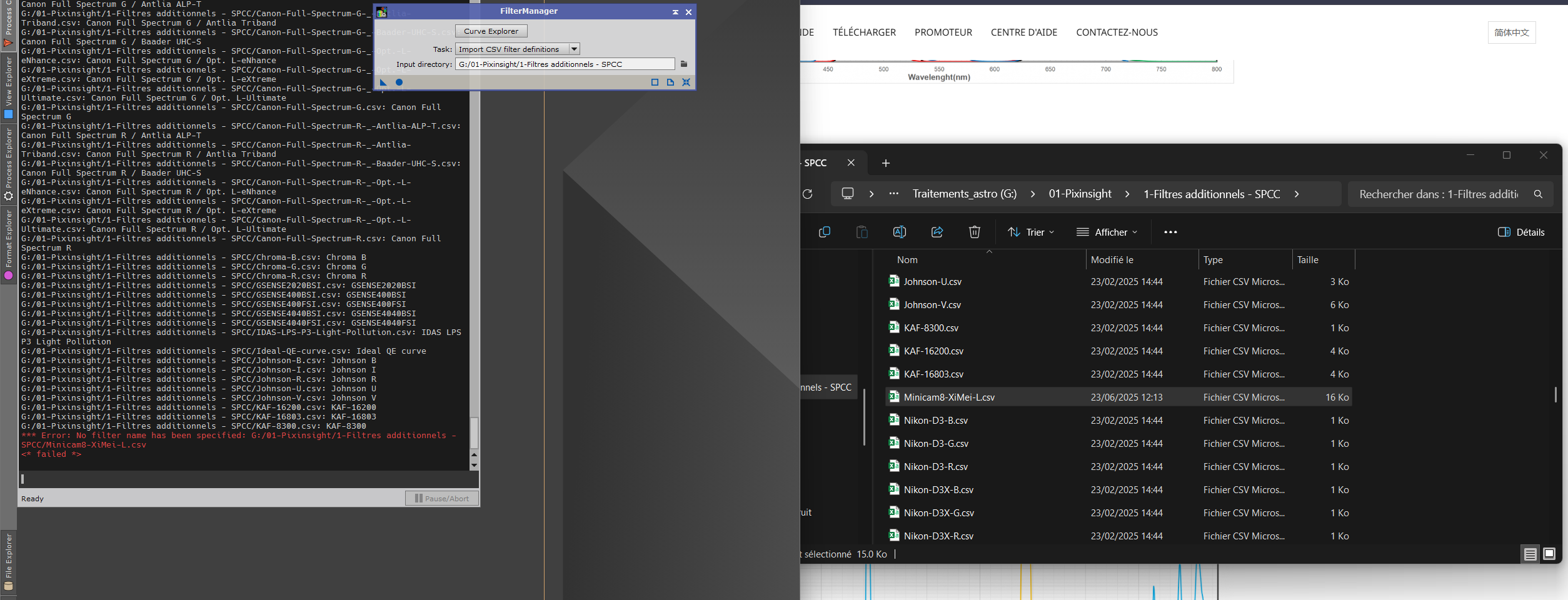Shade the FilterManager window with roll-up icon
The height and width of the screenshot is (600, 1568).
point(675,12)
